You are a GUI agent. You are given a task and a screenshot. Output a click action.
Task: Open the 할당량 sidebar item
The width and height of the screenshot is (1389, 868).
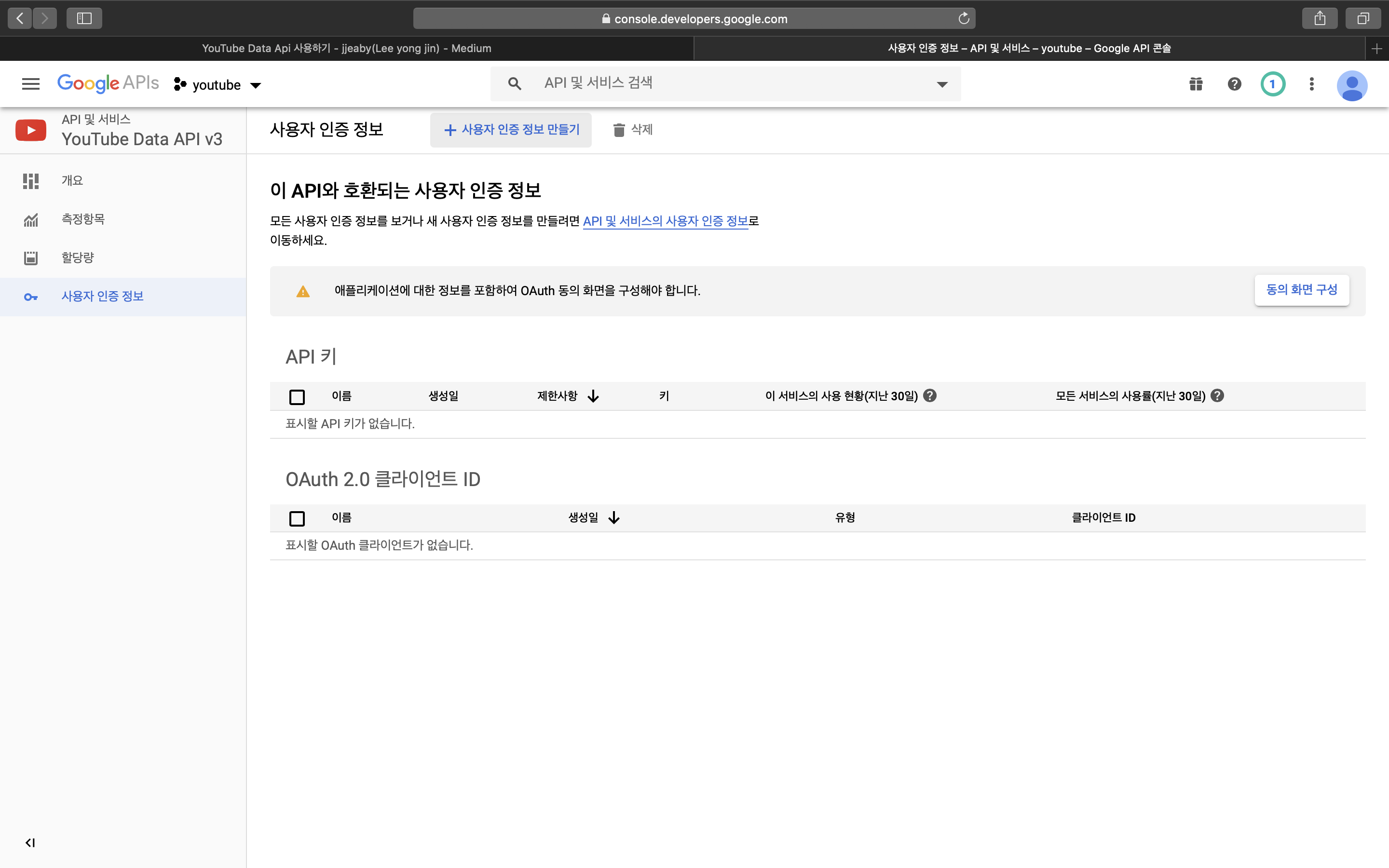point(123,258)
